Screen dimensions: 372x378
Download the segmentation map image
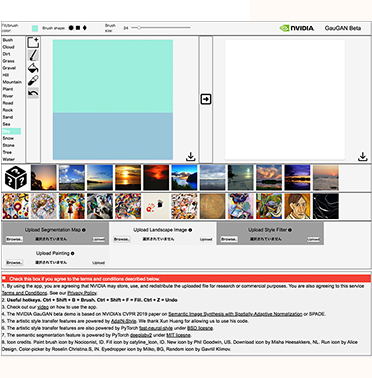click(191, 156)
